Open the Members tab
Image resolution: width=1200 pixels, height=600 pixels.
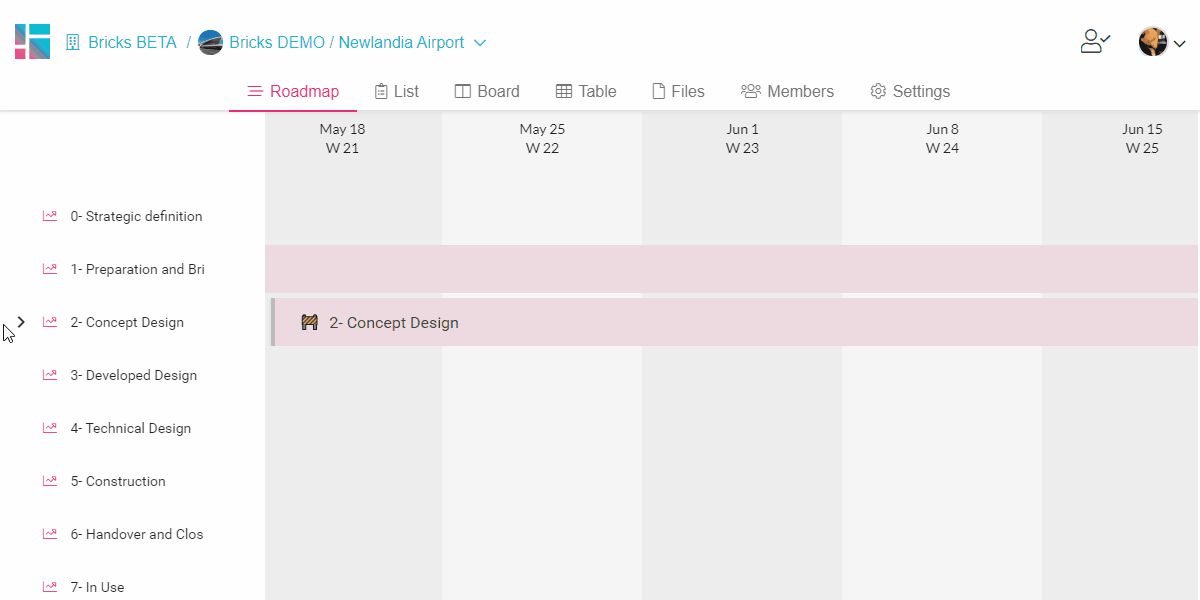tap(787, 91)
